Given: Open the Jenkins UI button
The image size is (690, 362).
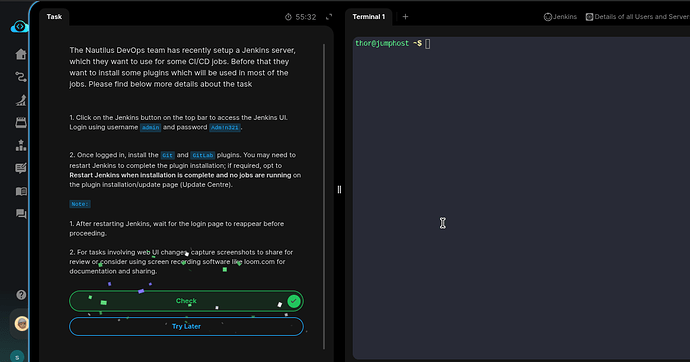Looking at the screenshot, I should (560, 17).
